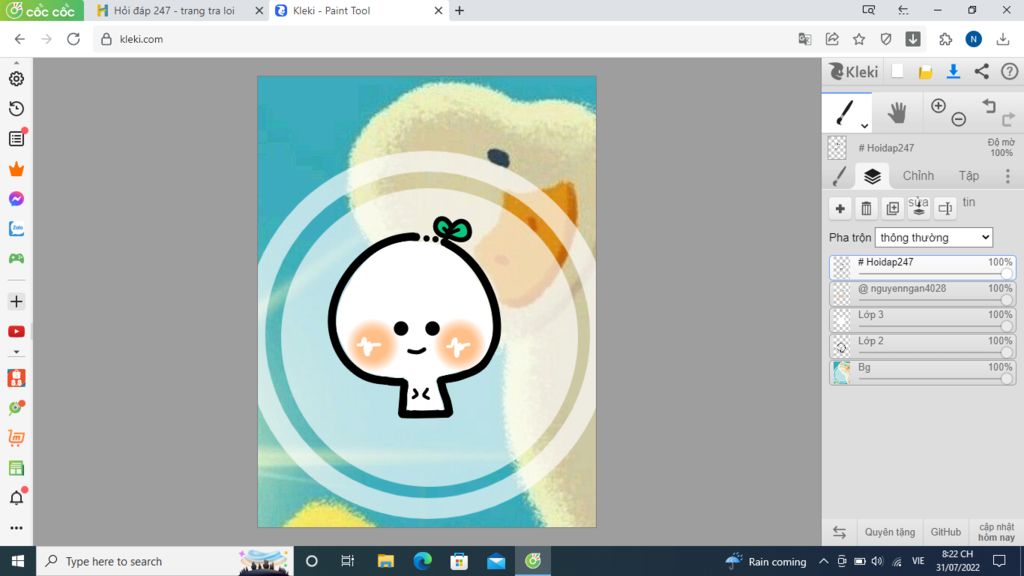Click the Kleki logo
The height and width of the screenshot is (576, 1024).
[854, 72]
